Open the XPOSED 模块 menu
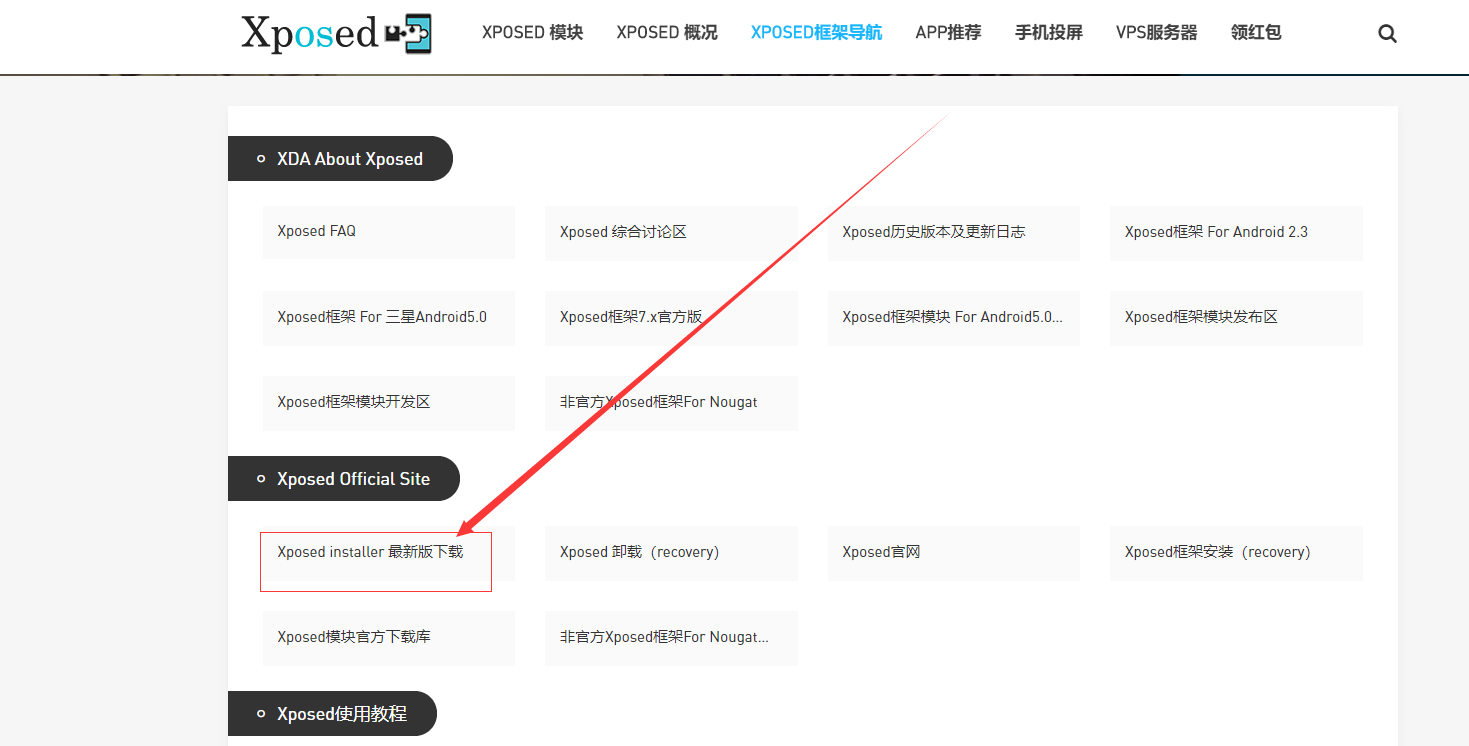Screen dimensions: 1469x746 (x=532, y=33)
